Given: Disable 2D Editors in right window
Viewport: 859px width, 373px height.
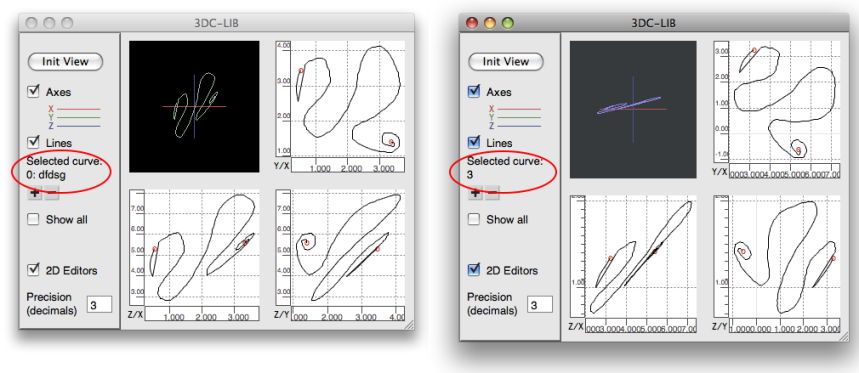Looking at the screenshot, I should click(474, 270).
